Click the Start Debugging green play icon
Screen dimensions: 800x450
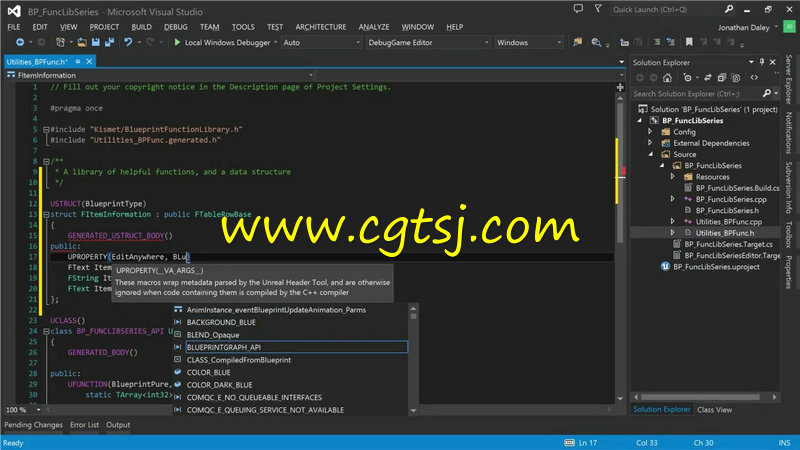pos(177,43)
